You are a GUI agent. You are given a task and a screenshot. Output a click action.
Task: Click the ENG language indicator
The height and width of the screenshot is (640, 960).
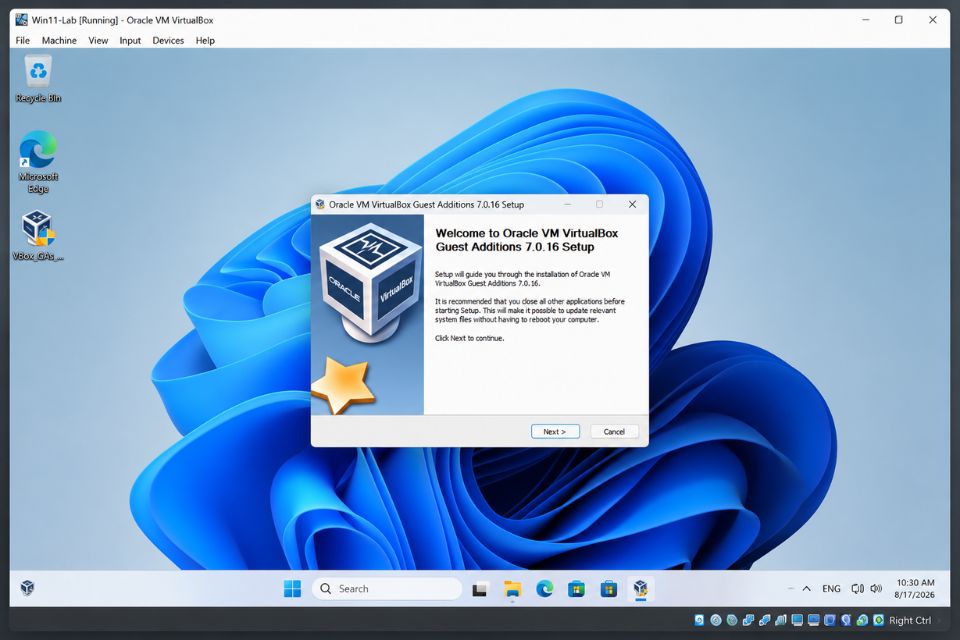pyautogui.click(x=831, y=589)
